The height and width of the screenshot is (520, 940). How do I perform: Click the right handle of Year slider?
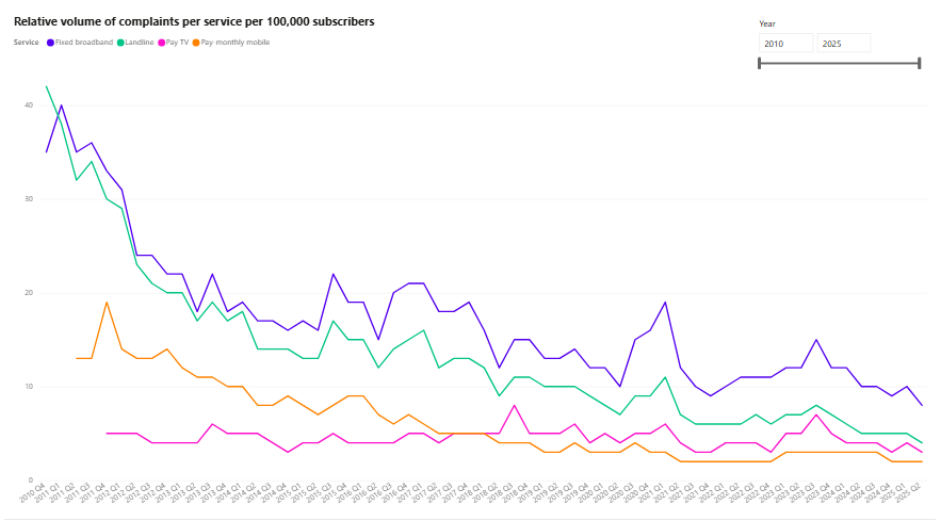point(919,63)
